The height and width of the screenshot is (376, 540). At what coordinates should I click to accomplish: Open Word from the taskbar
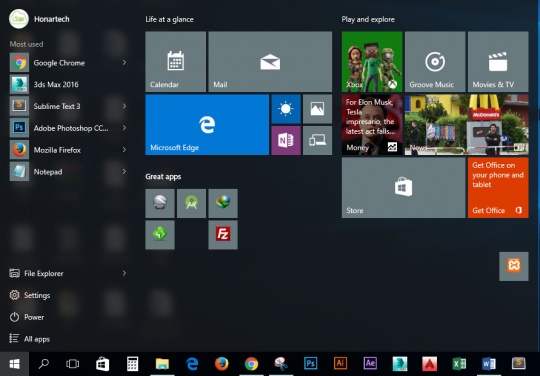point(489,364)
